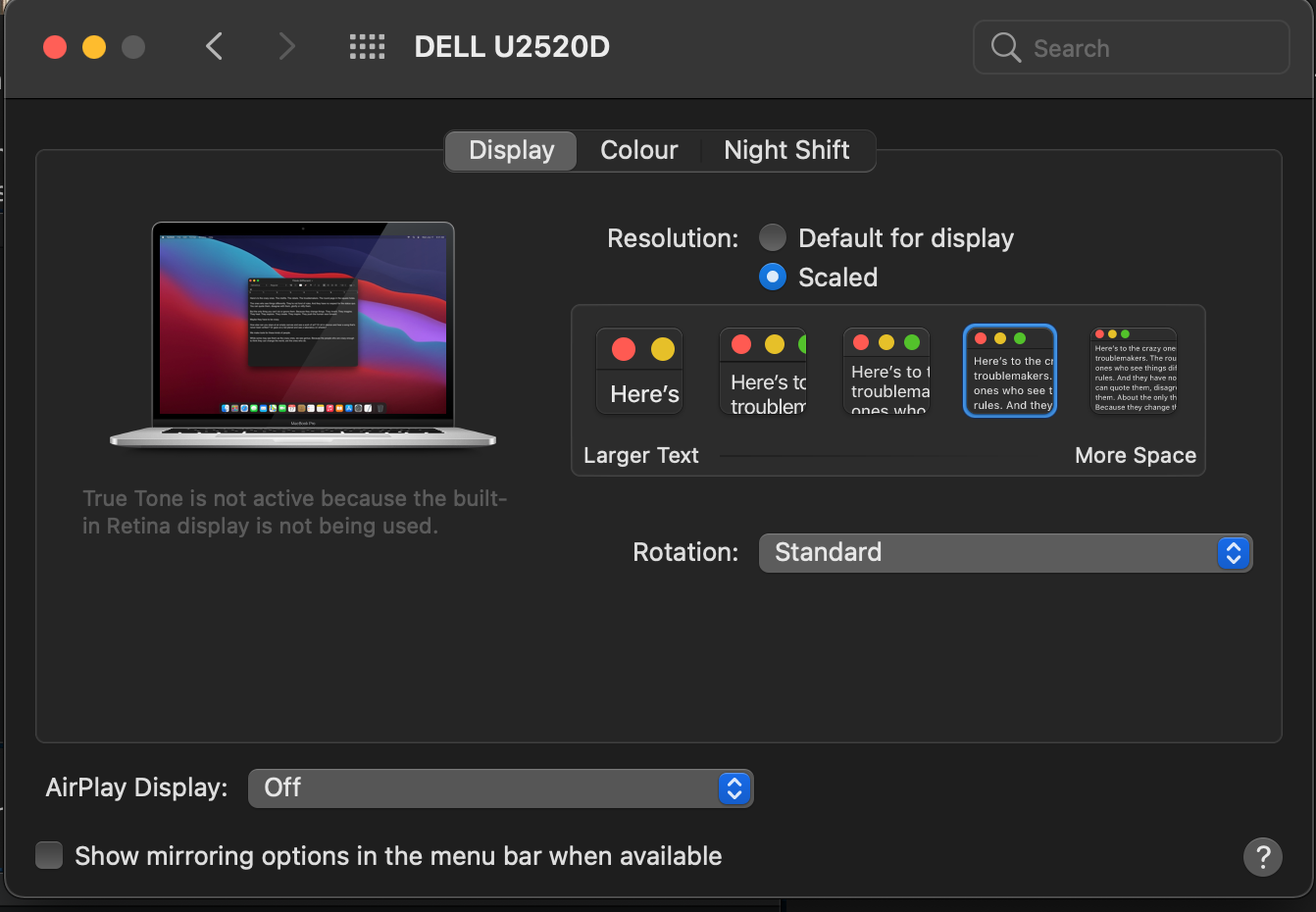
Task: Choose the More Space scaling thumbnail
Action: pyautogui.click(x=1134, y=372)
